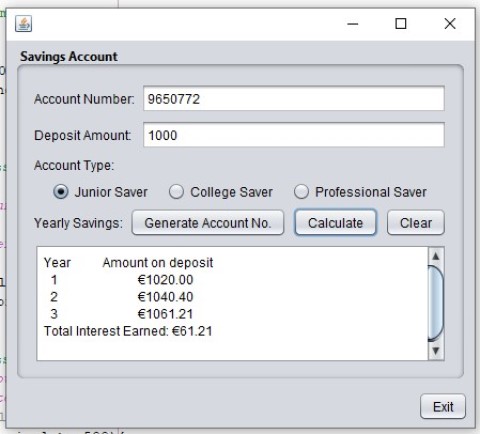Close the window with the X button
Viewport: 480px width, 434px height.
click(450, 24)
